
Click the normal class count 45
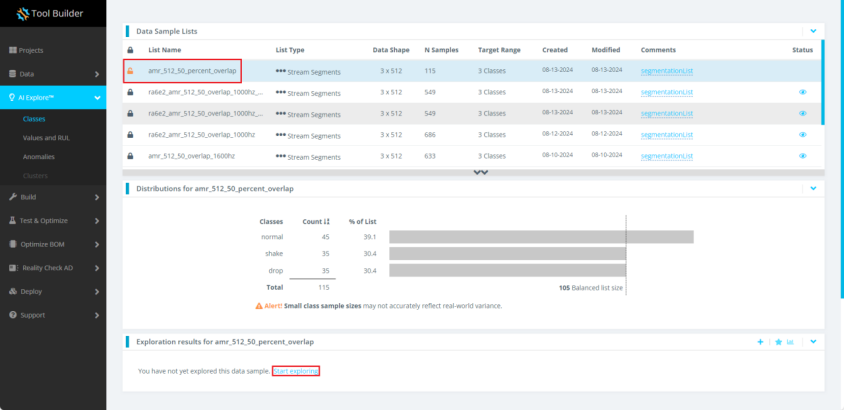tap(325, 237)
